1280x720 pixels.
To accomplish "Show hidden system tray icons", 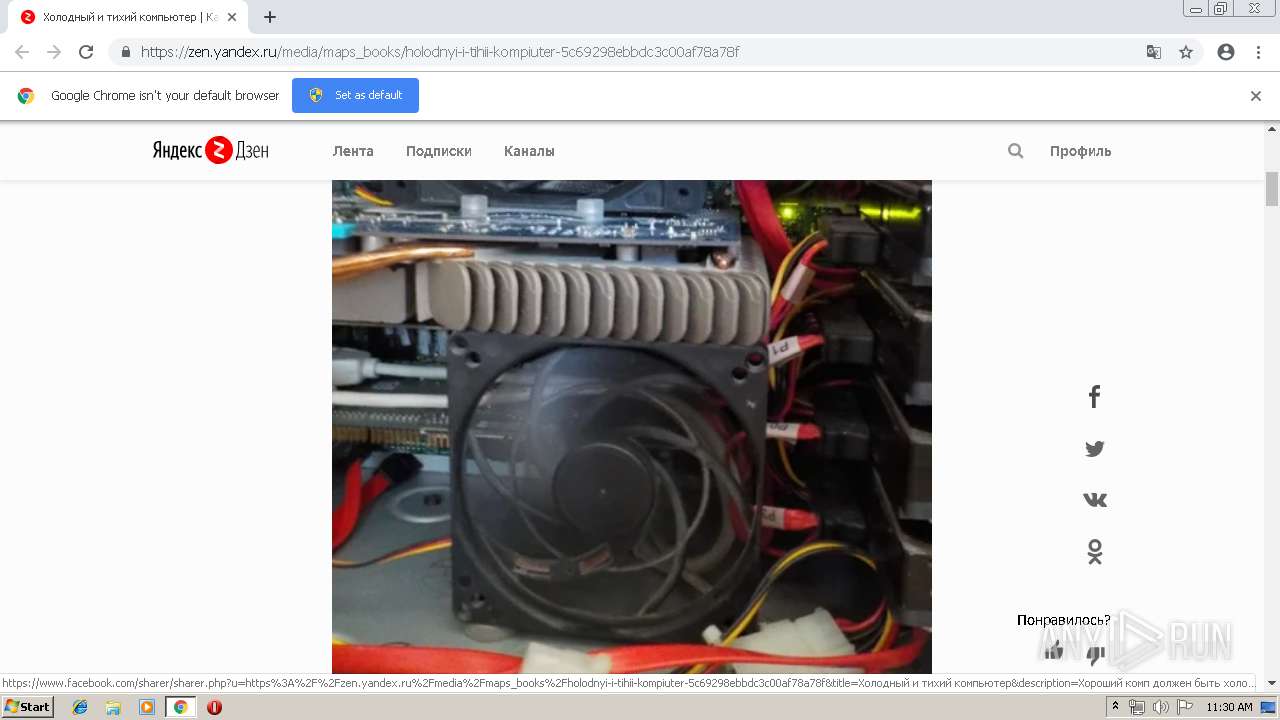I will [1115, 707].
